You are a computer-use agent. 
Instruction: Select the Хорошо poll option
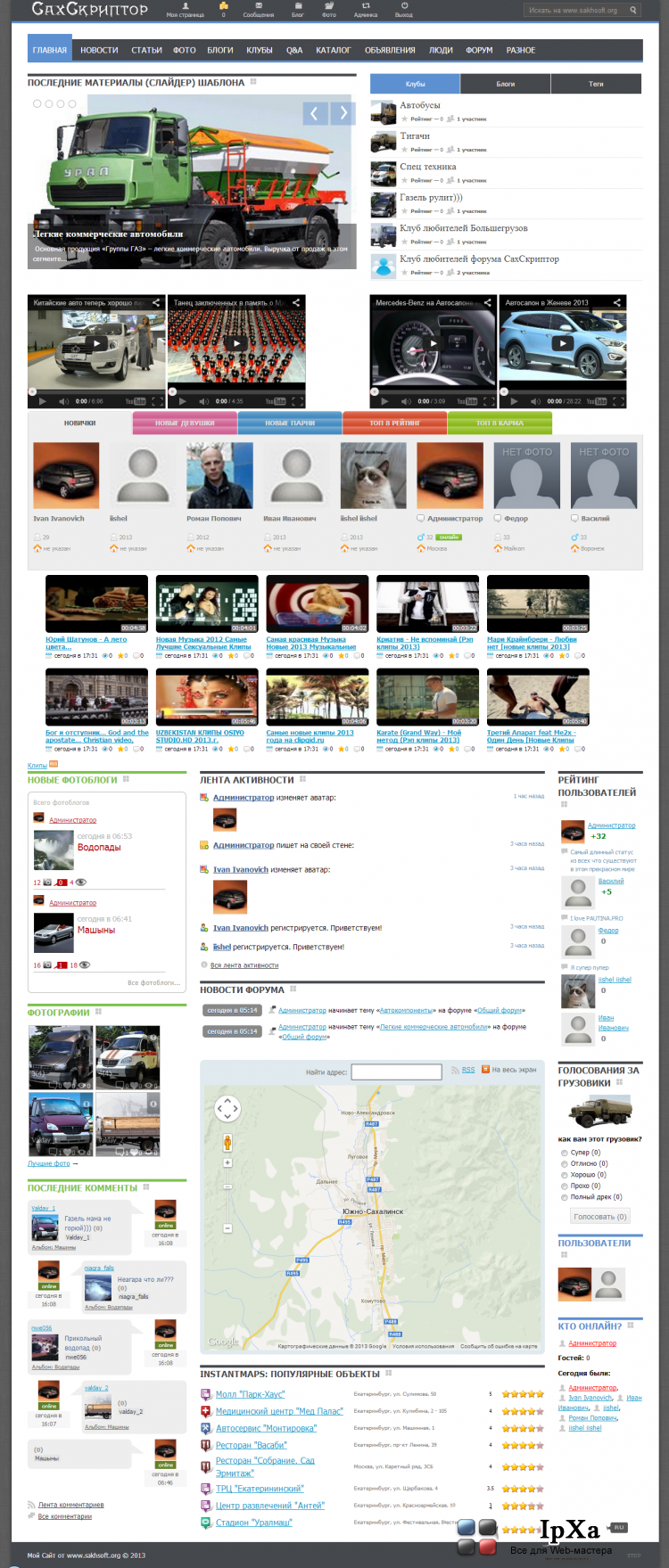point(565,1175)
